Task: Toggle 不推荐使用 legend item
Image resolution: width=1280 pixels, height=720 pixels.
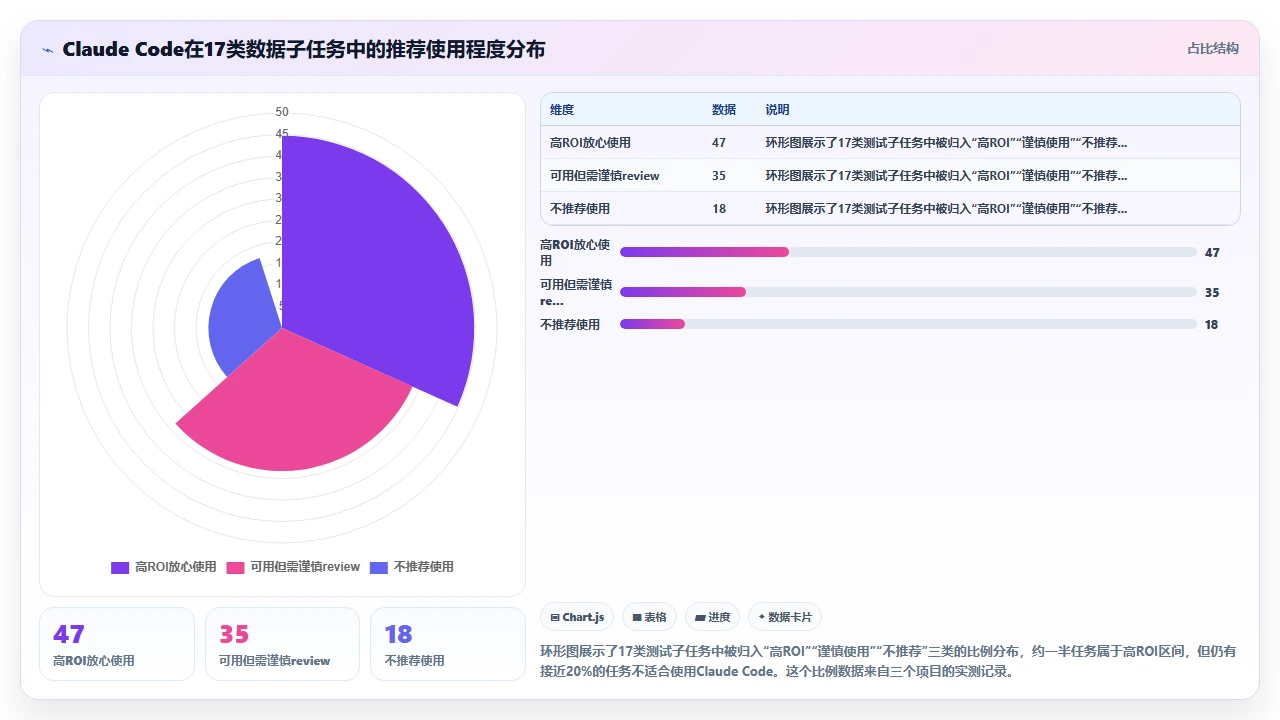Action: [x=412, y=567]
